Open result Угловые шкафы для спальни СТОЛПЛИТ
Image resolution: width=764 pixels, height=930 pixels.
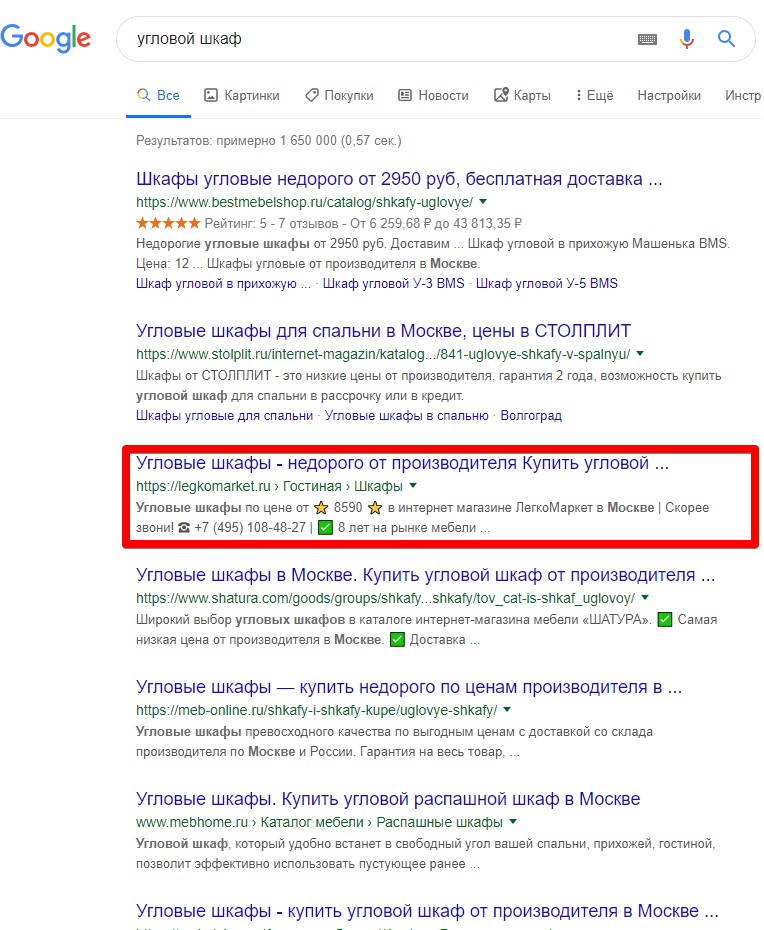click(x=384, y=330)
